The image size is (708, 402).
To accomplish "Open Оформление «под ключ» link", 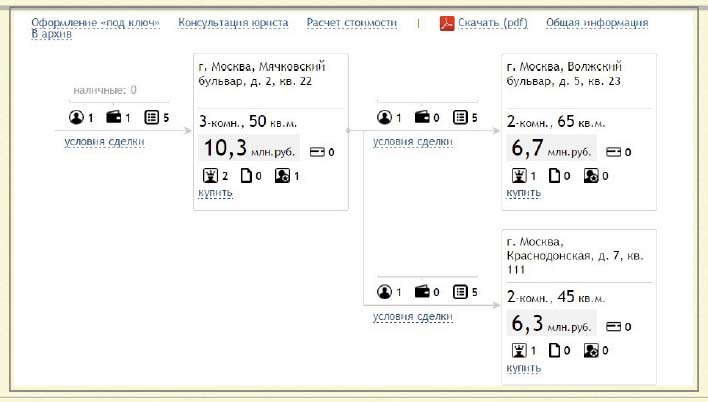I will pos(95,23).
